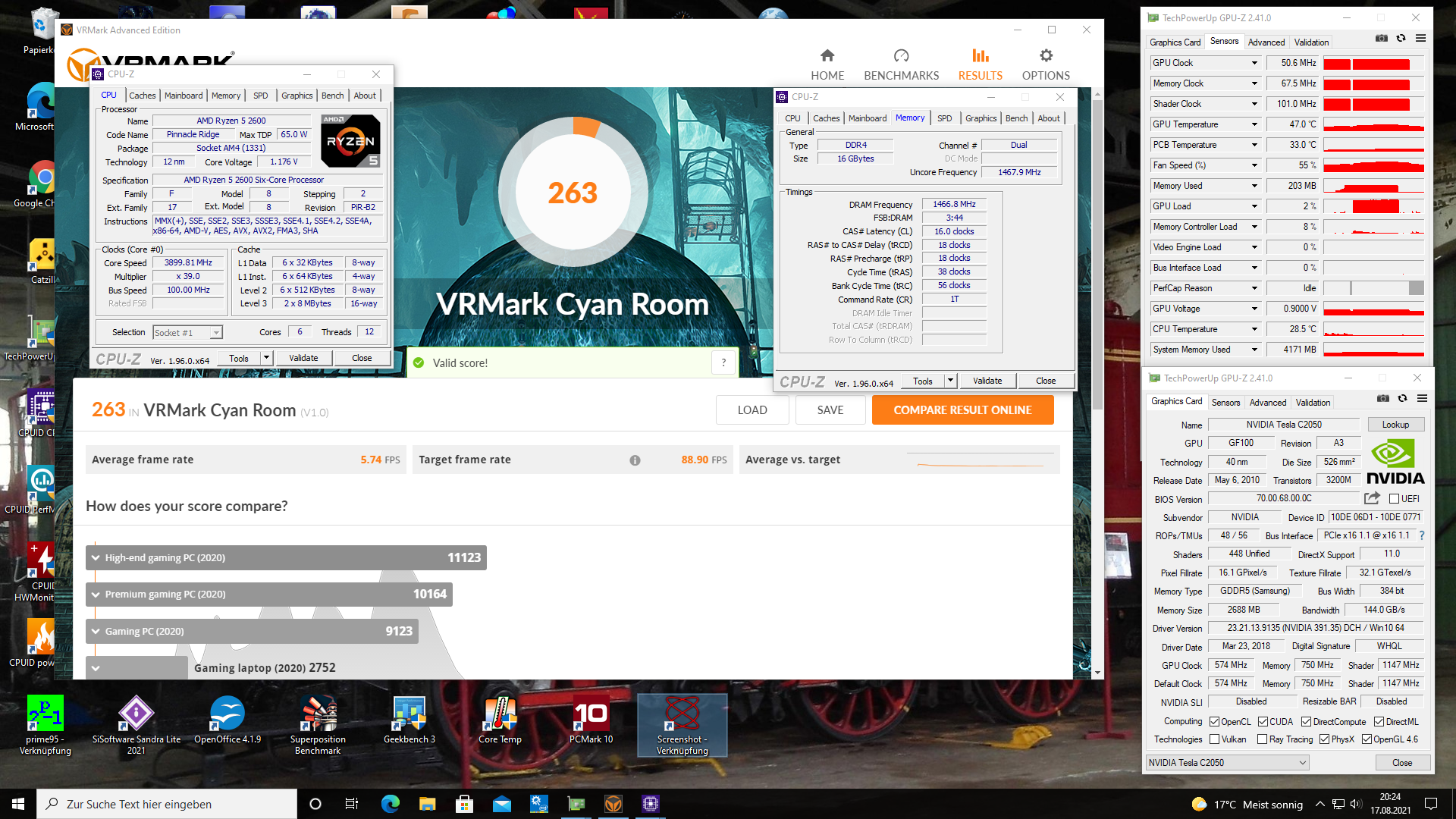The height and width of the screenshot is (819, 1456).
Task: Click valid score question mark help
Action: click(x=723, y=362)
